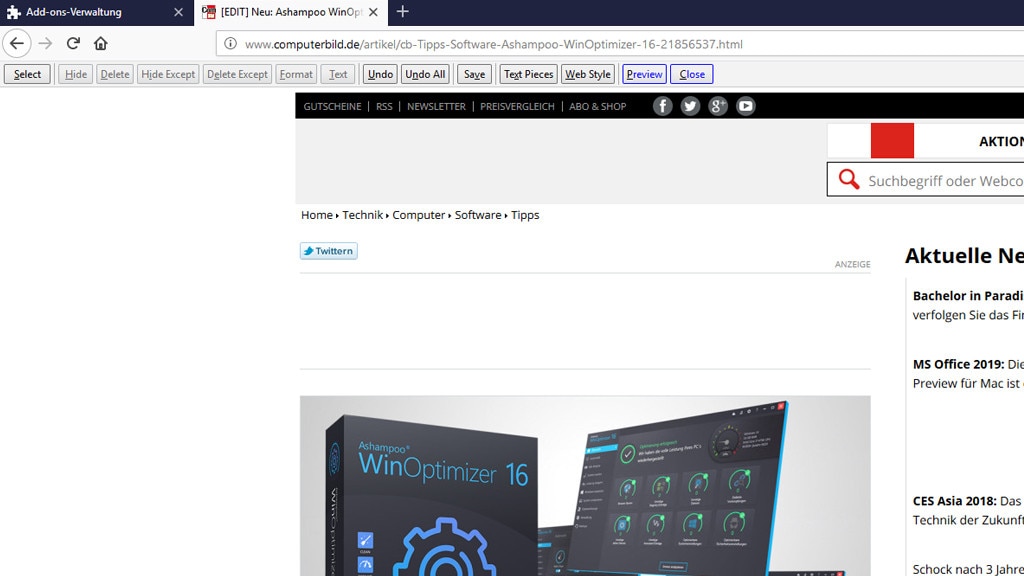
Task: Click the browser back arrow button
Action: click(x=17, y=44)
